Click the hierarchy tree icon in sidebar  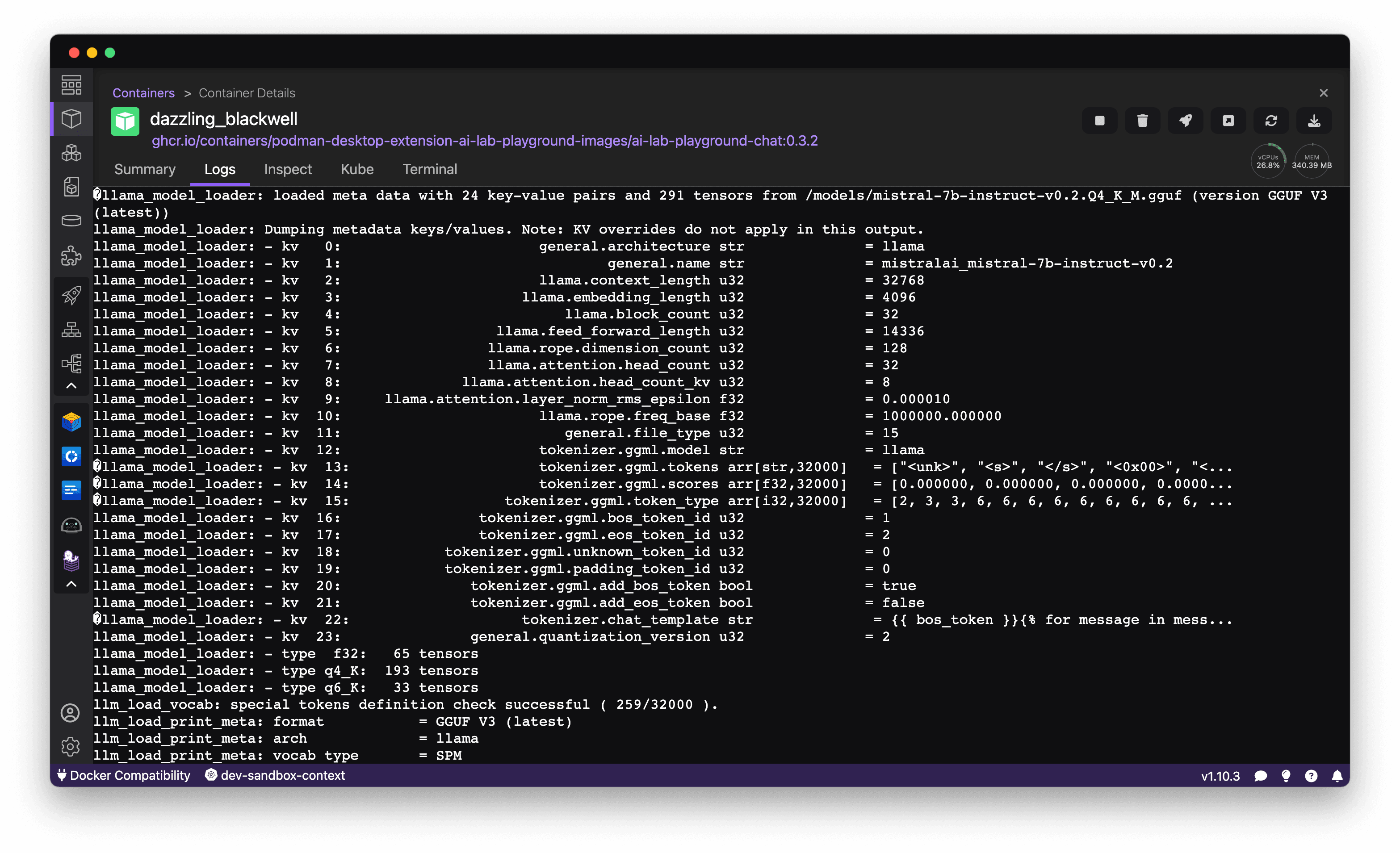point(71,330)
